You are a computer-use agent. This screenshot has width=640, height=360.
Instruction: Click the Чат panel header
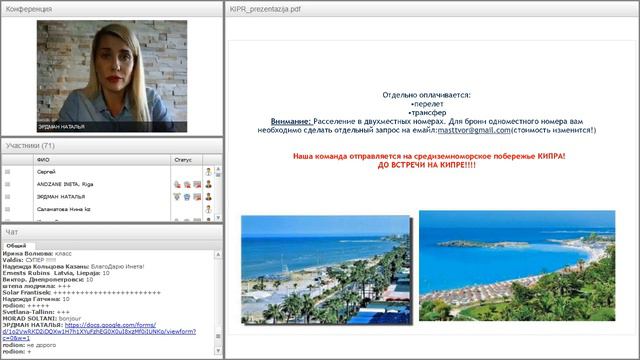112,232
